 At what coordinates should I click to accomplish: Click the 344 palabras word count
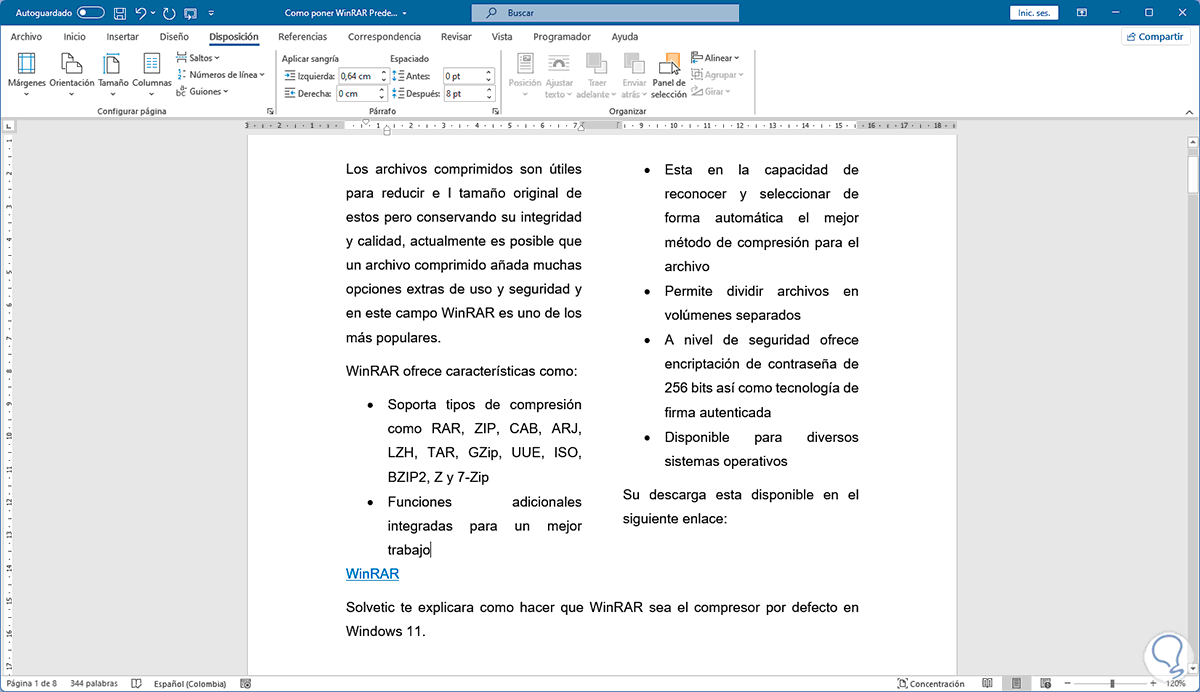tap(92, 684)
